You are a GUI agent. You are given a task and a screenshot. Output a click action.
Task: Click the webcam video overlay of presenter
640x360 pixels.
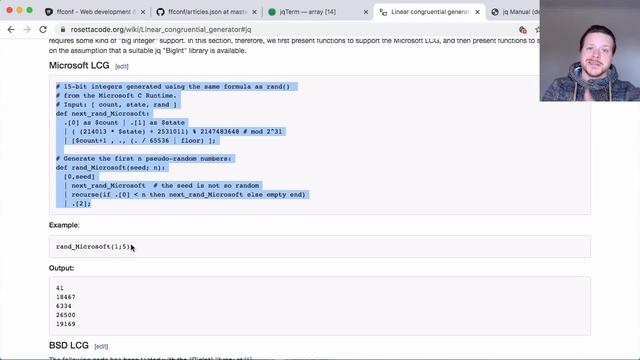click(x=590, y=51)
